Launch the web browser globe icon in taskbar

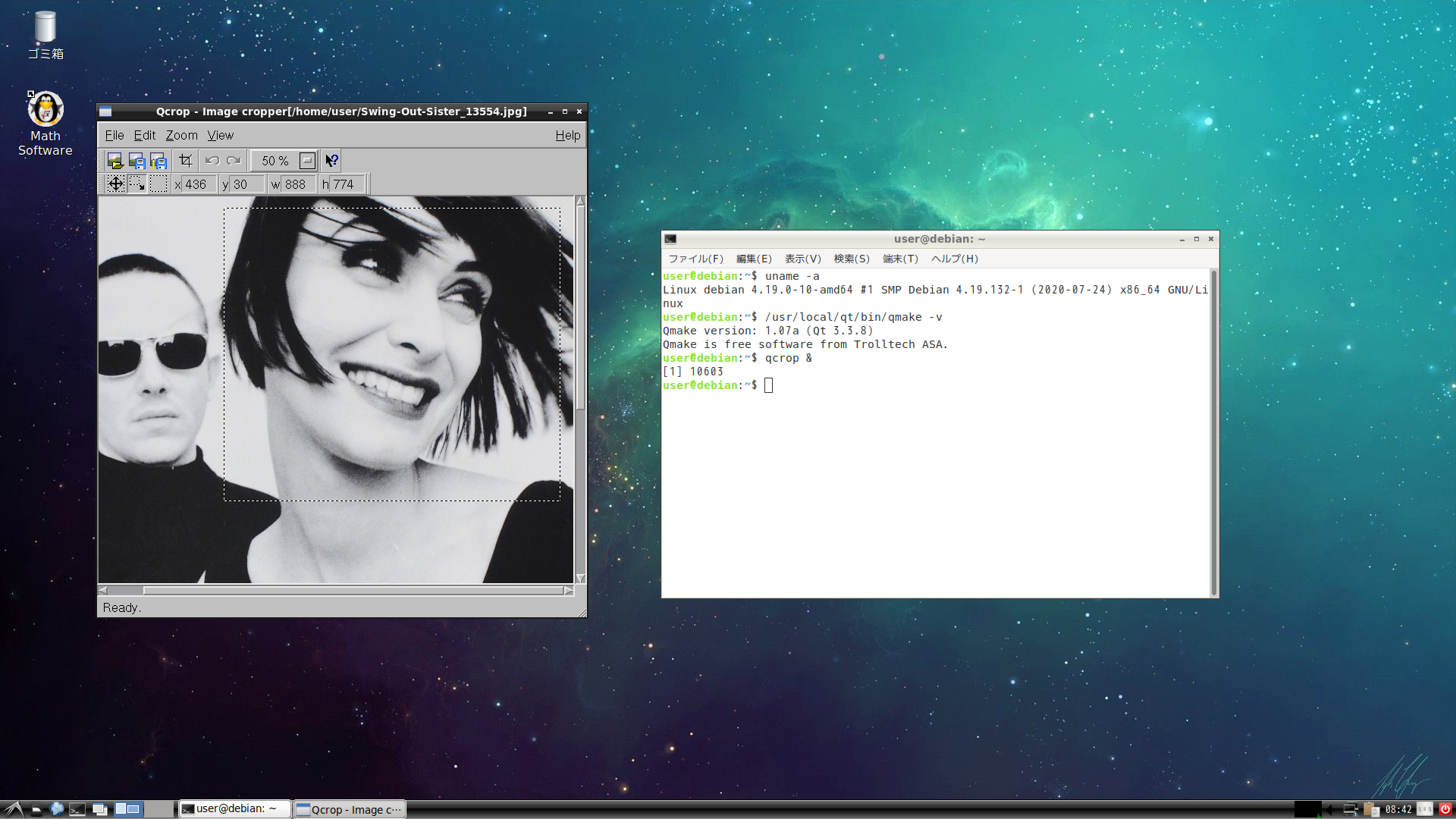[57, 809]
